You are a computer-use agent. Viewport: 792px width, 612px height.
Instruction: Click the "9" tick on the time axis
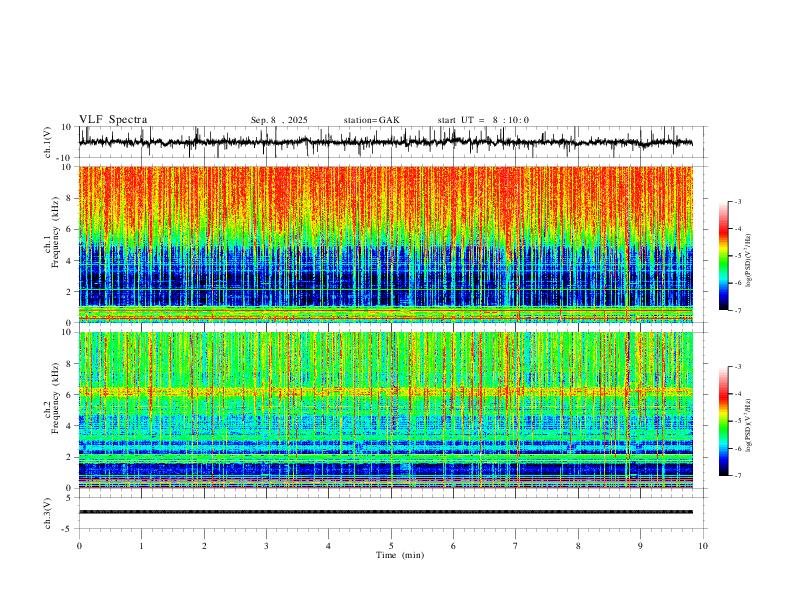(640, 546)
